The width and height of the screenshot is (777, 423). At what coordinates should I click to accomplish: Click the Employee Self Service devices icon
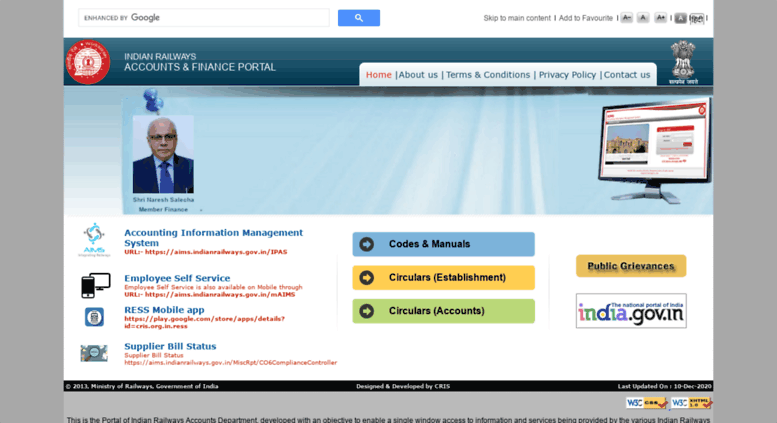coord(96,285)
